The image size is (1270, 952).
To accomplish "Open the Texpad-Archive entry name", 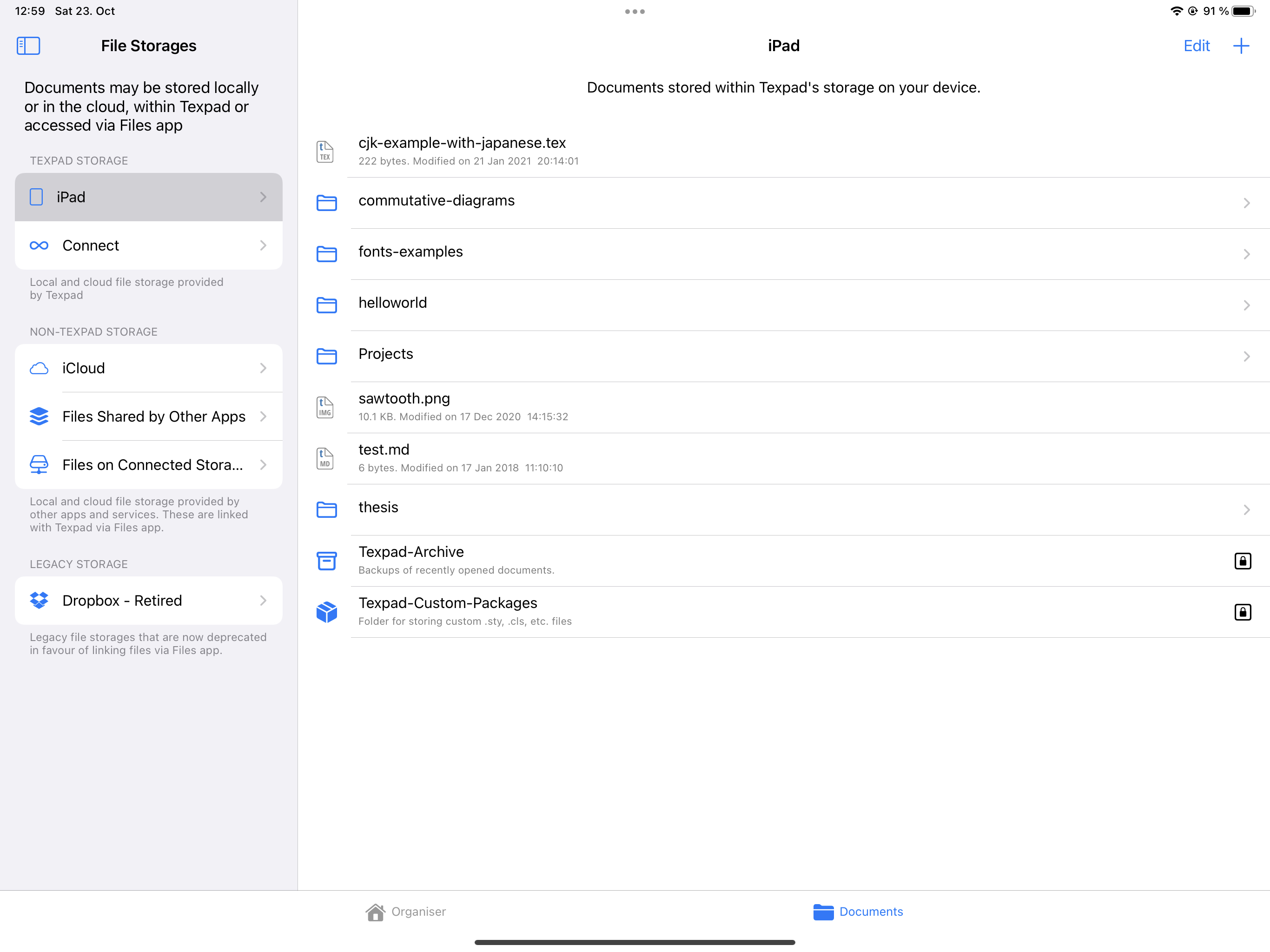I will 411,551.
